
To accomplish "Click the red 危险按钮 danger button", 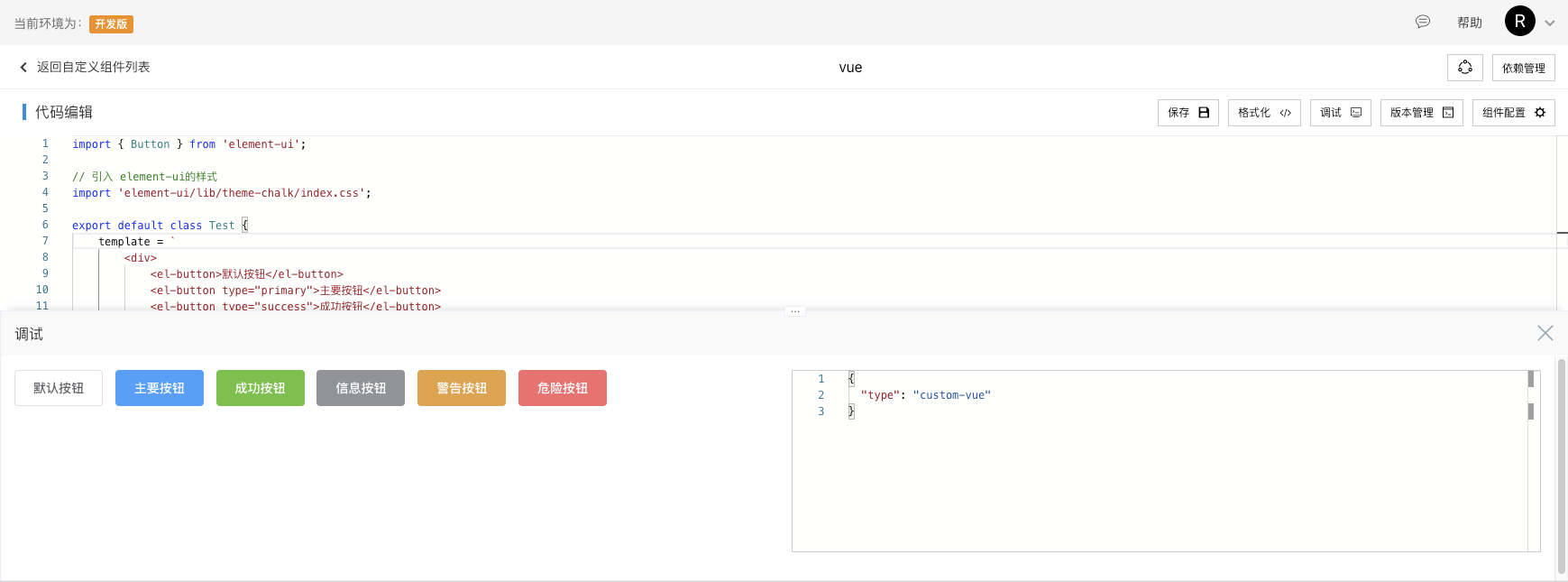I will coord(563,388).
